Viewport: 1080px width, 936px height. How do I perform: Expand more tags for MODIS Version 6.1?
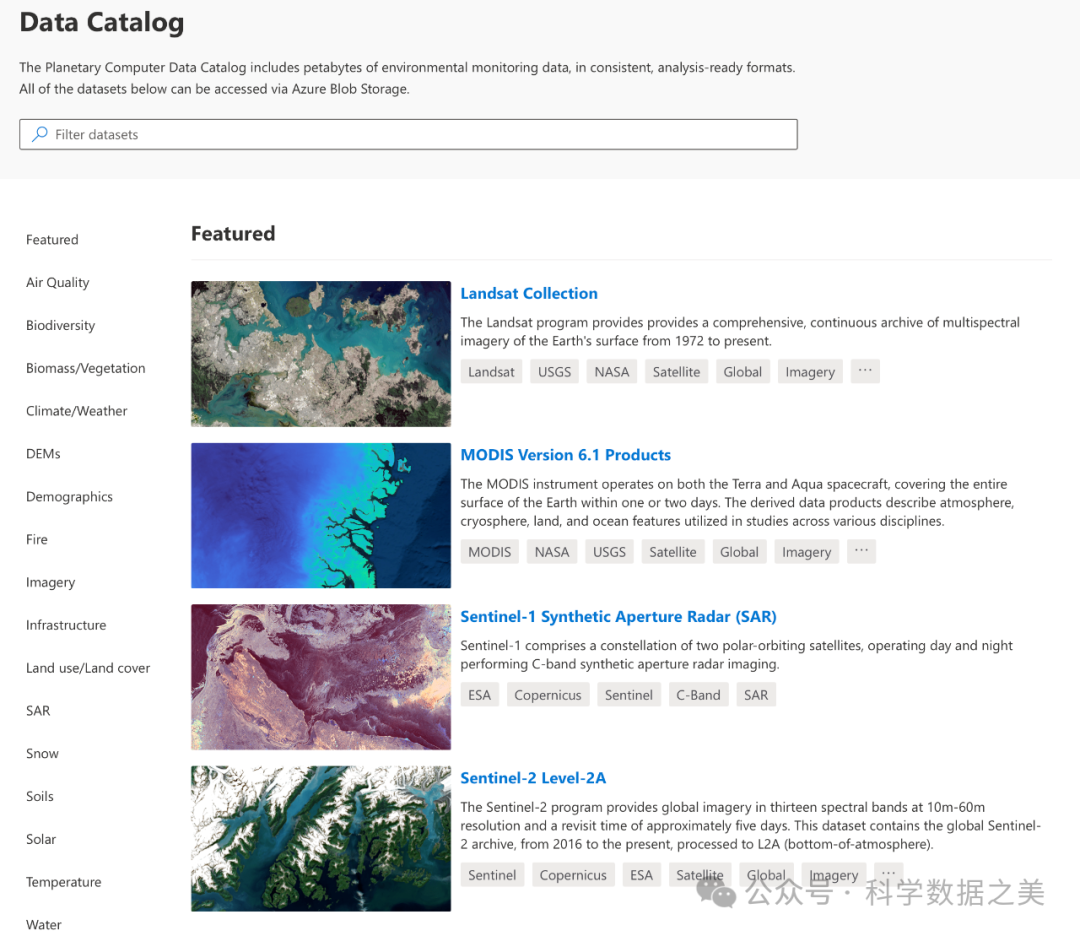click(861, 551)
